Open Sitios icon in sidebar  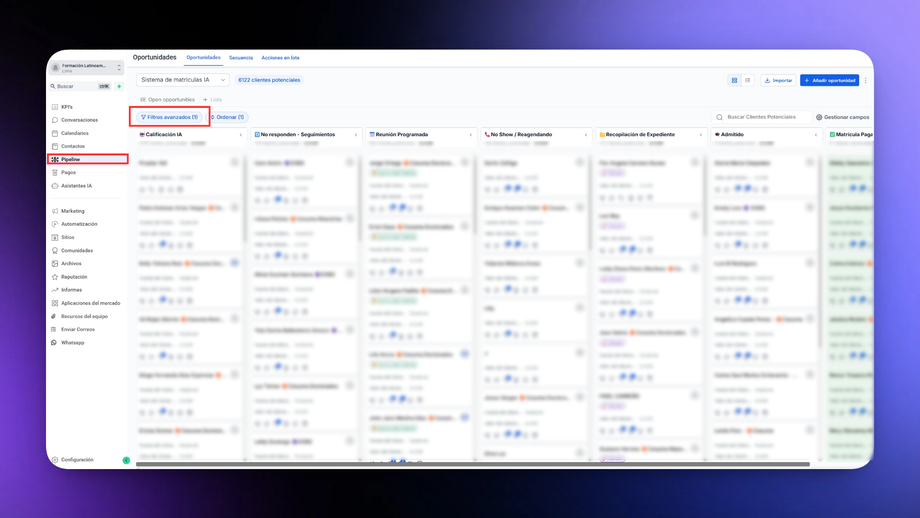(55, 237)
